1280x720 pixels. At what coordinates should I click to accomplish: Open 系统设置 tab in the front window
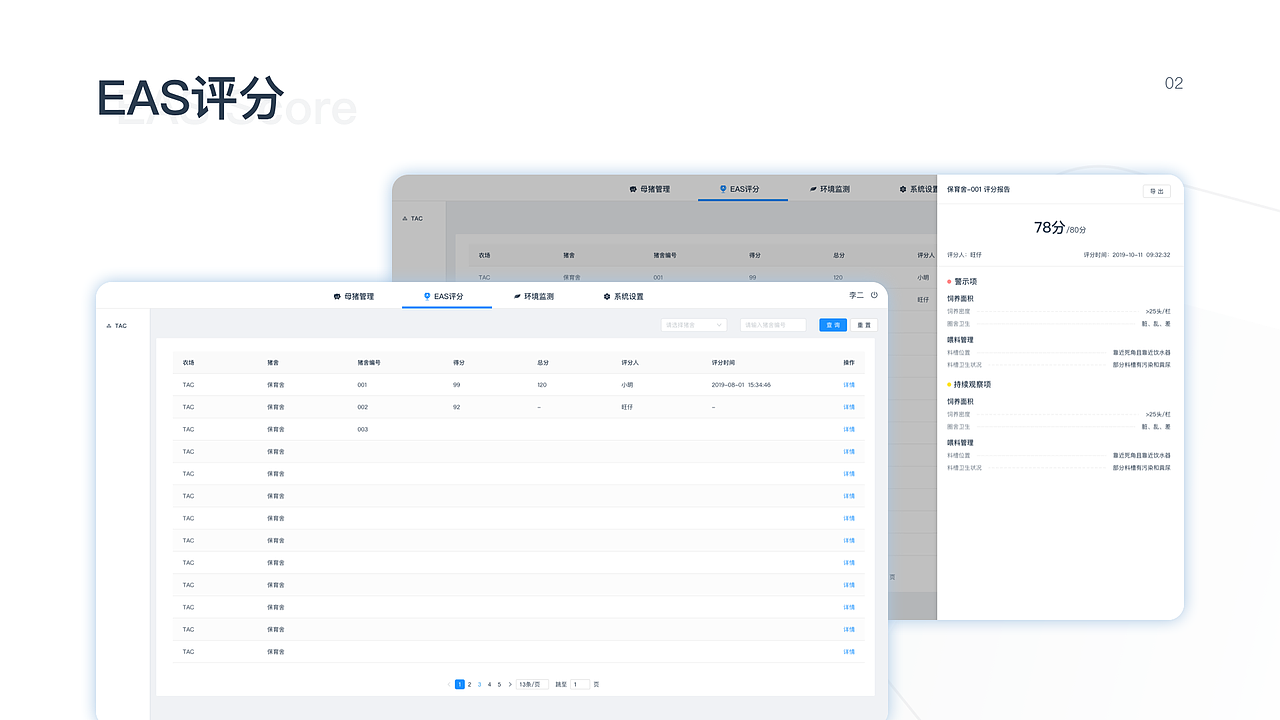click(x=623, y=296)
